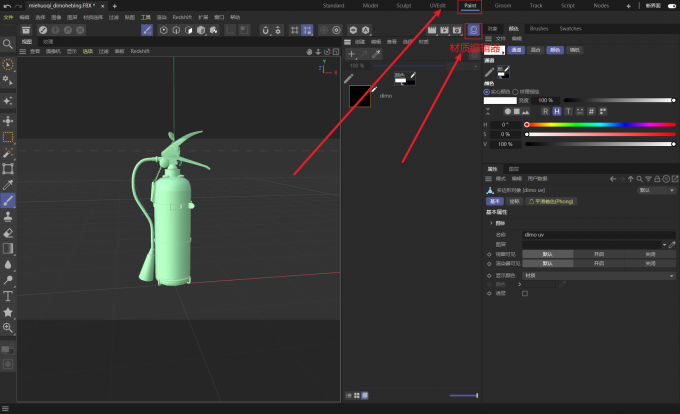680x414 pixels.
Task: Click the eyedropper icon in material manager
Action: coord(376,54)
